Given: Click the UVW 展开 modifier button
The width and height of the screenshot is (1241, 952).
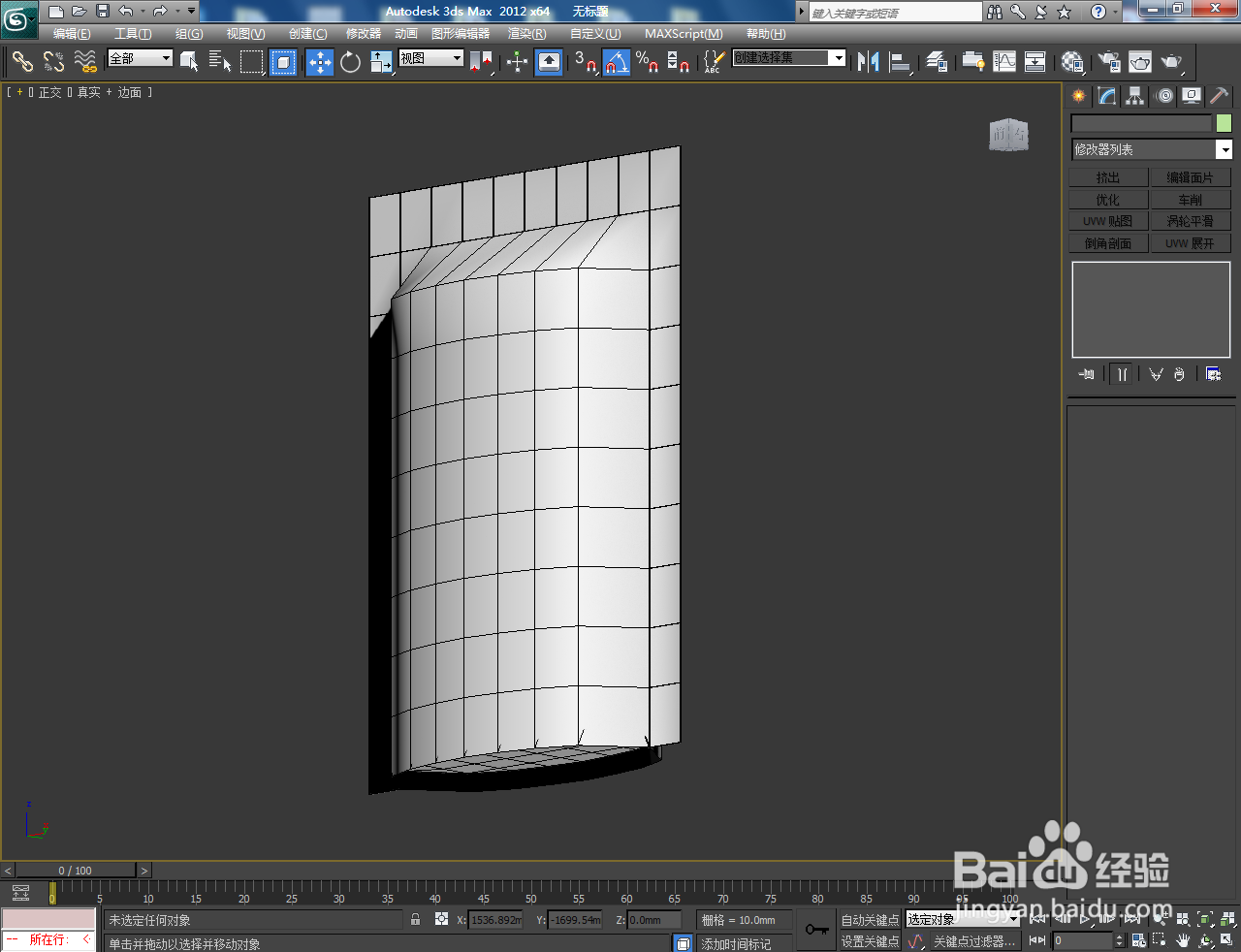Looking at the screenshot, I should (1191, 243).
